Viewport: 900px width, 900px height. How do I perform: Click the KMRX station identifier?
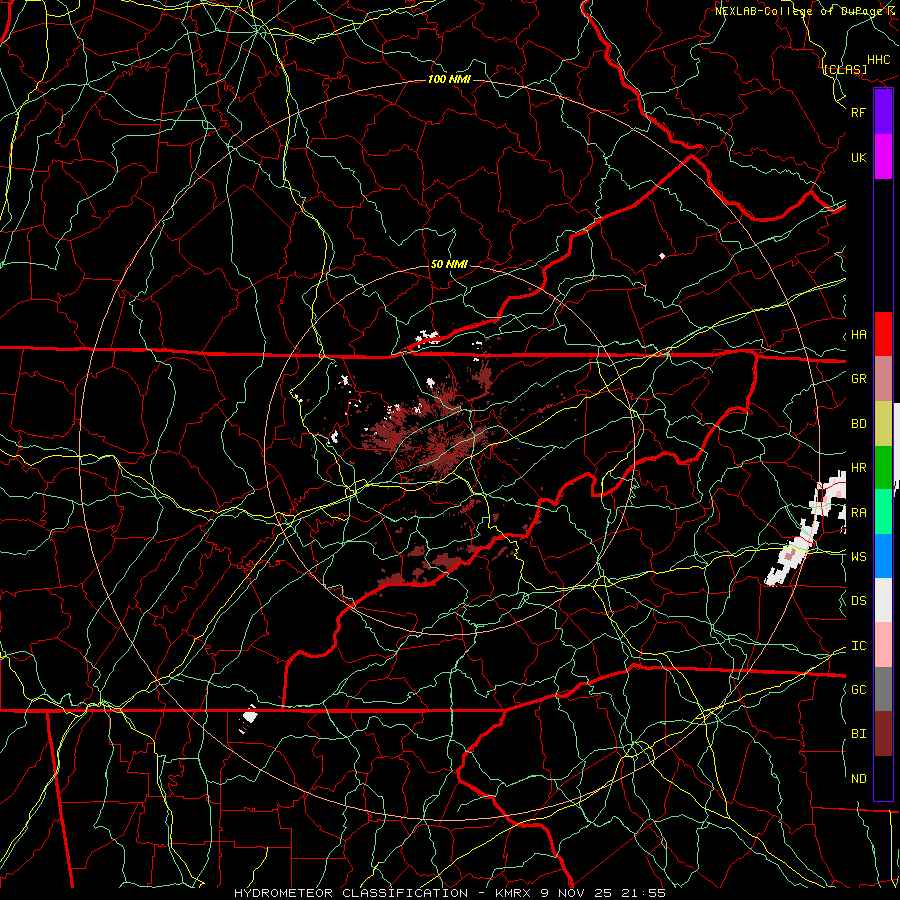pyautogui.click(x=515, y=893)
